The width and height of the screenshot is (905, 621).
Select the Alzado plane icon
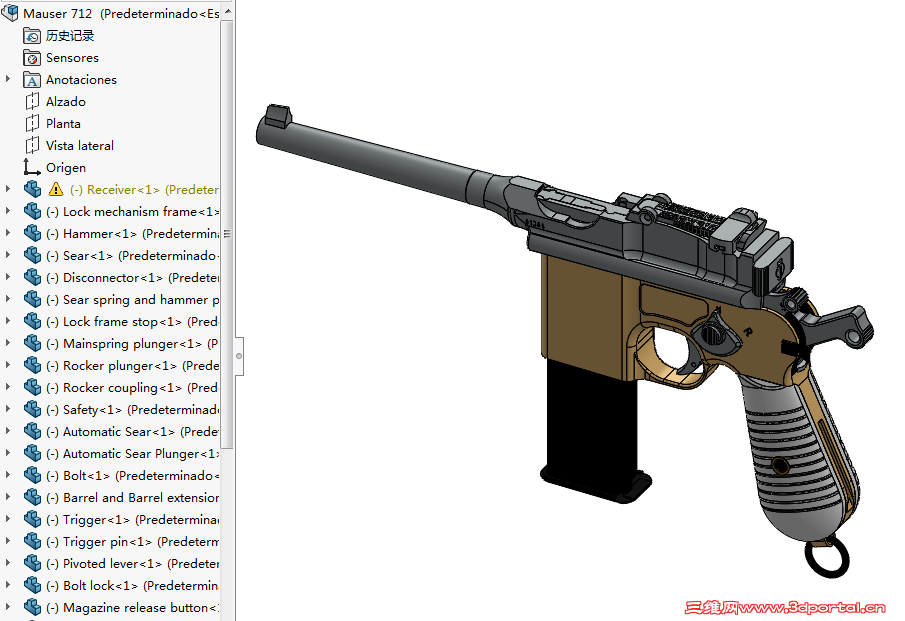coord(32,102)
